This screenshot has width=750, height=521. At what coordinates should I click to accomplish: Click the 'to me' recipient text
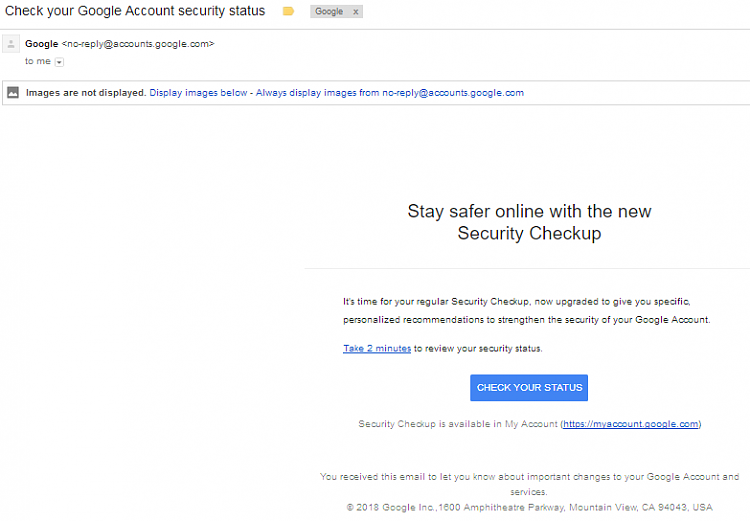(x=38, y=61)
